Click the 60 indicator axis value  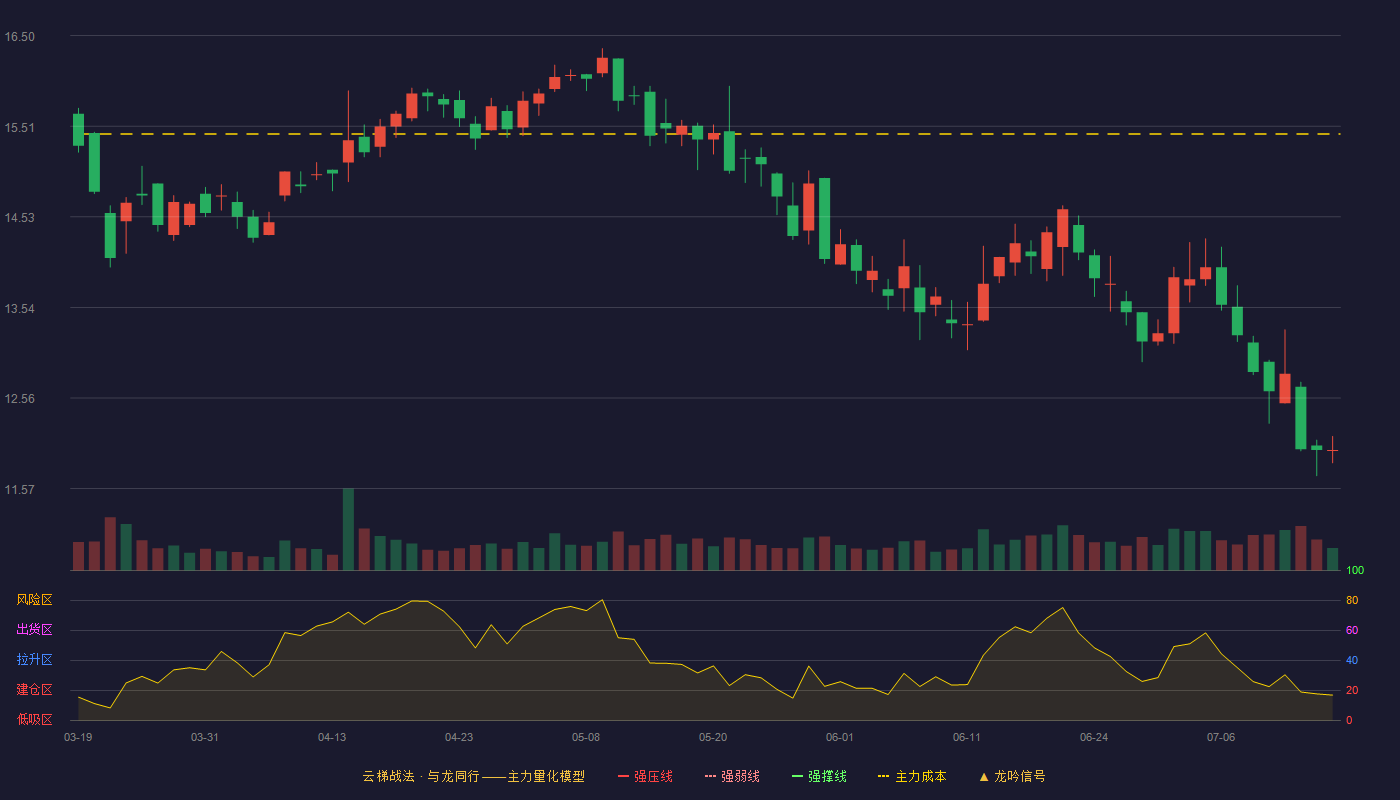1352,630
